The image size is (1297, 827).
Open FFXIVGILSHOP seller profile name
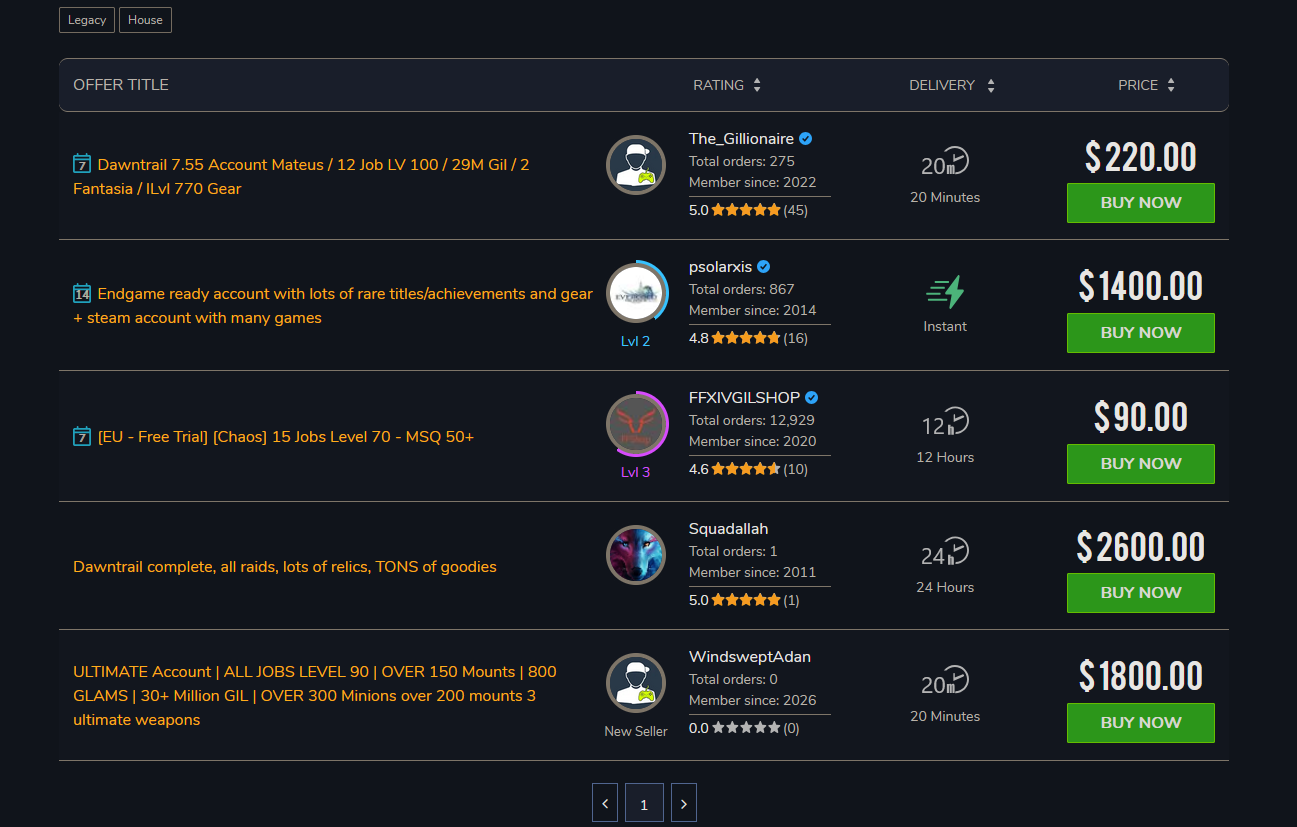coord(744,397)
